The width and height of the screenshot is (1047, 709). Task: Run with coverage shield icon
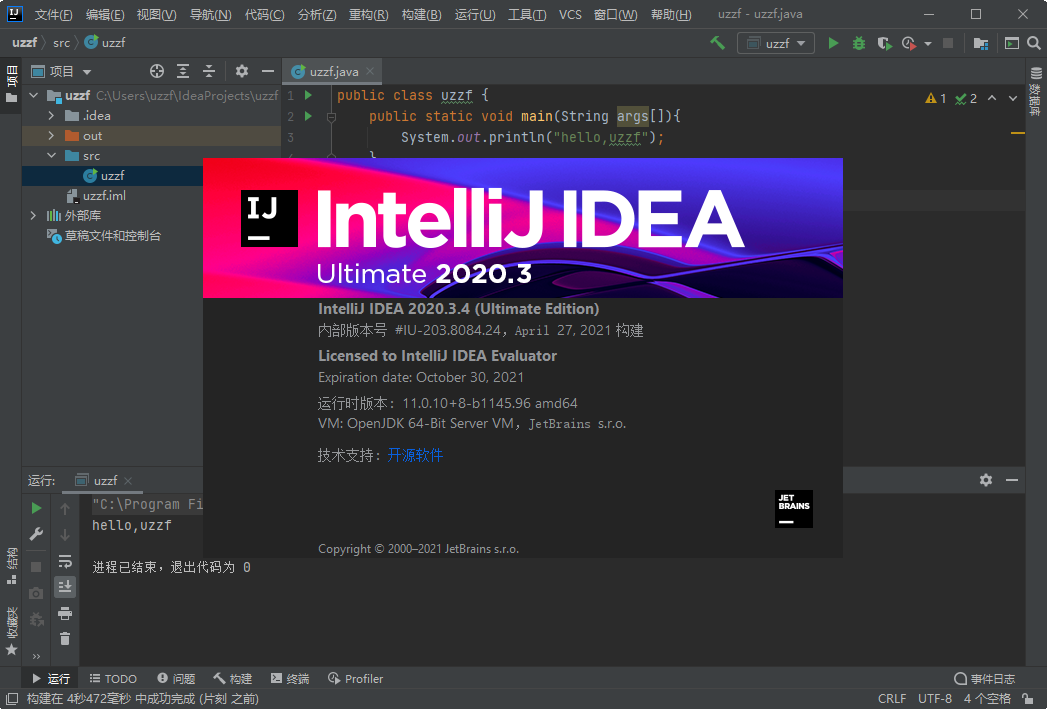[884, 43]
